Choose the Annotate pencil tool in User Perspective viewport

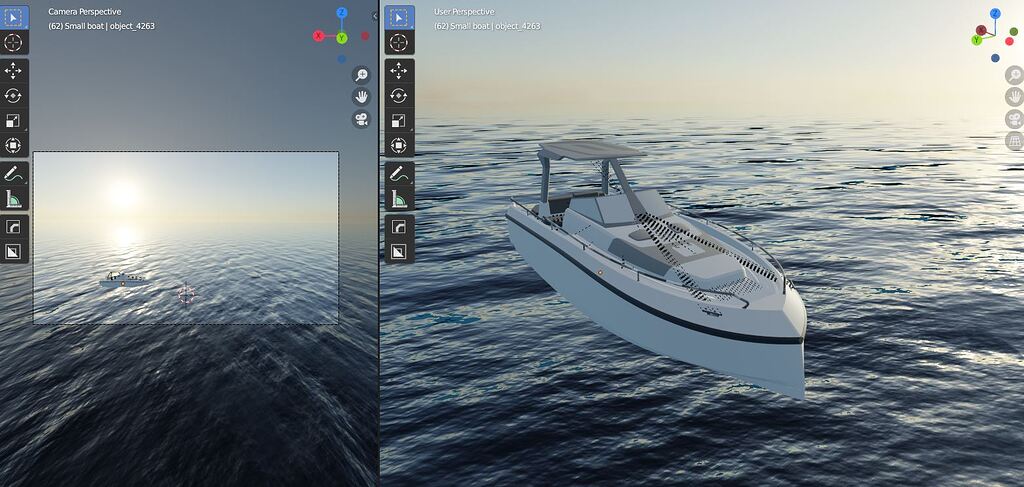pyautogui.click(x=399, y=174)
